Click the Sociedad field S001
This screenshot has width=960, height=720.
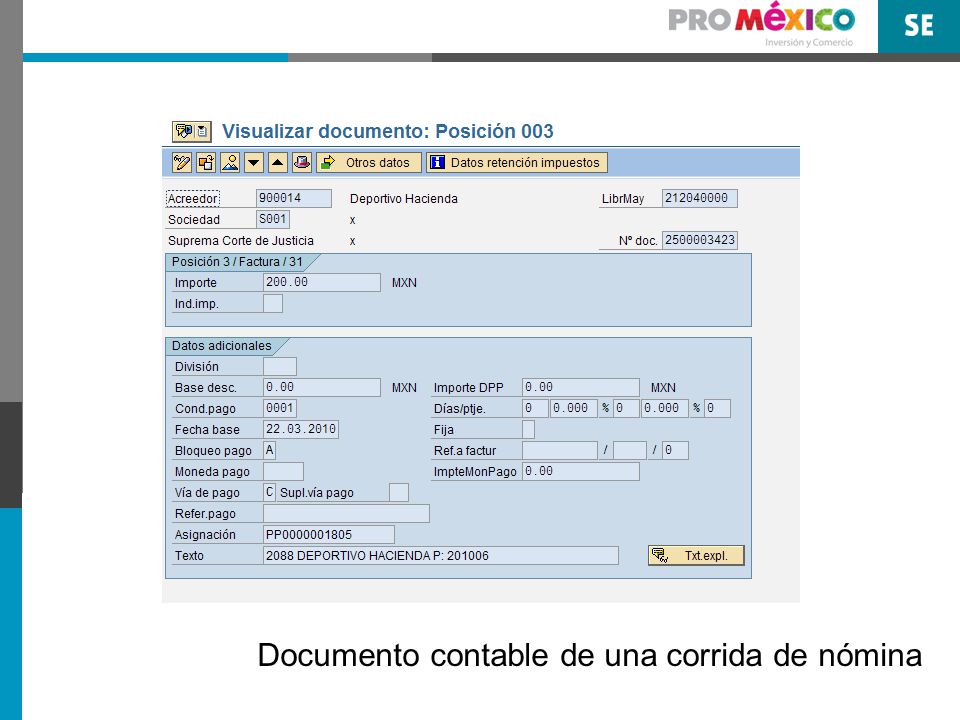click(x=273, y=219)
